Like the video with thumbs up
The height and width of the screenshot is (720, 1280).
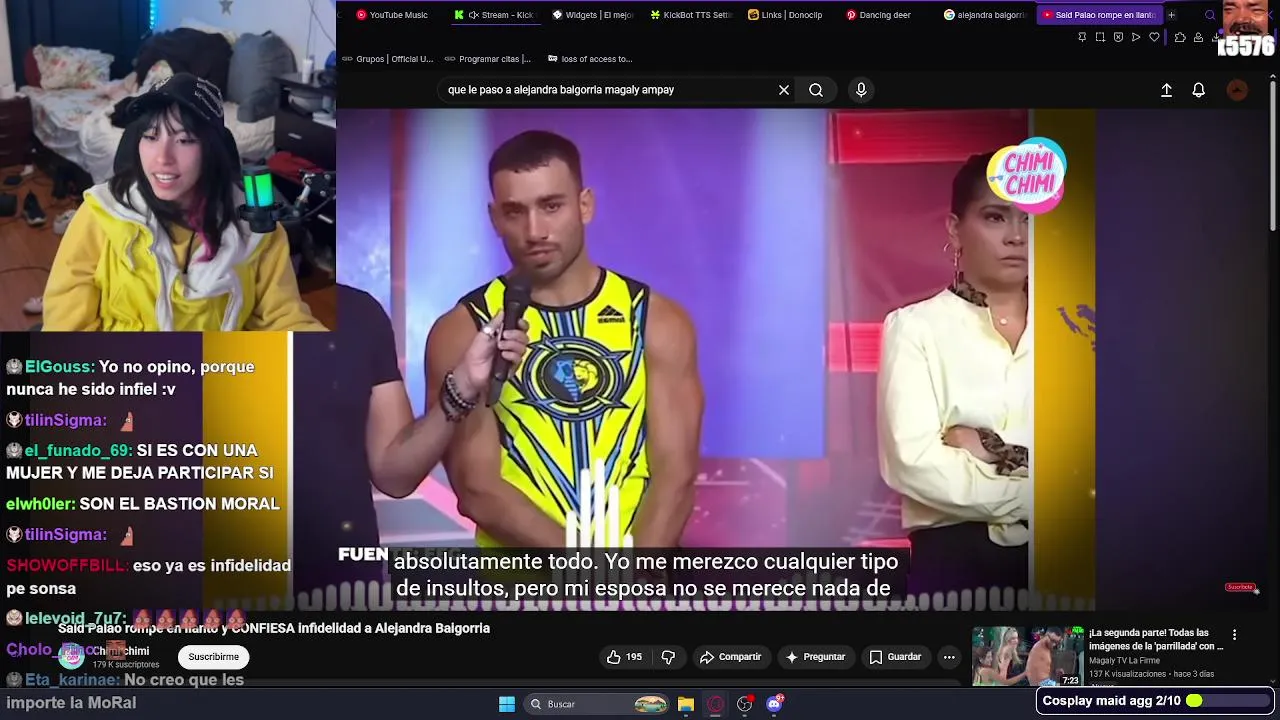pyautogui.click(x=624, y=657)
